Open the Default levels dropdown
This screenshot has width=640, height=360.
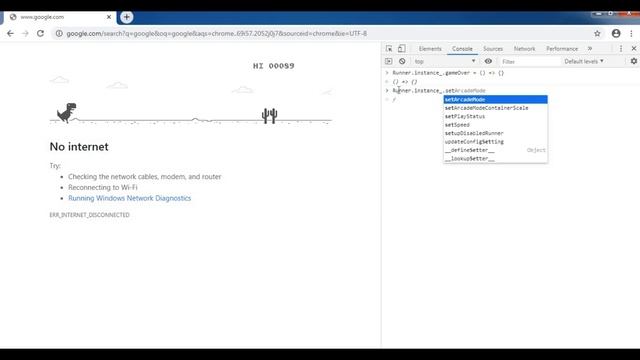pos(584,61)
